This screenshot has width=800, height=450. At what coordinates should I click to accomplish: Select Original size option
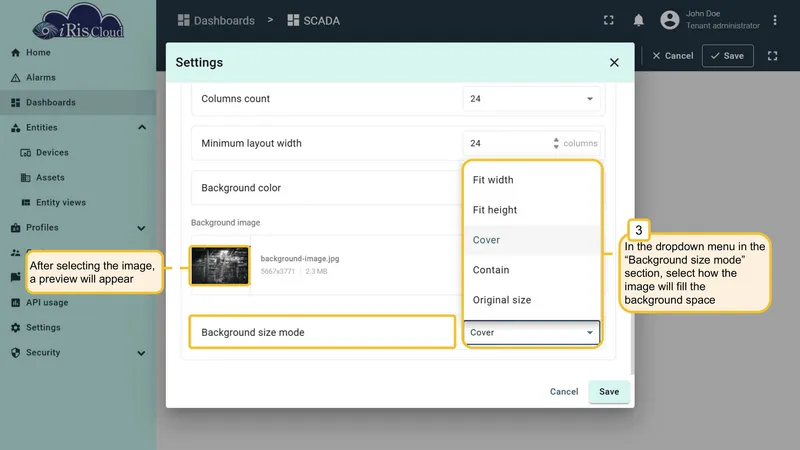[x=532, y=300]
